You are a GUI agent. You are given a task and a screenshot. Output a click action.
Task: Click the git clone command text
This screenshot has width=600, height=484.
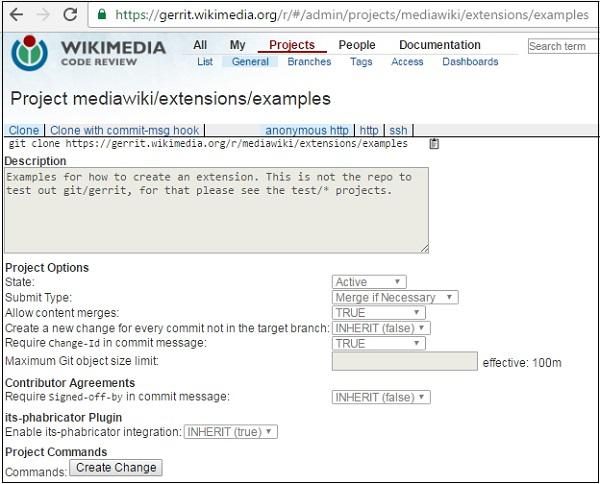[x=208, y=144]
